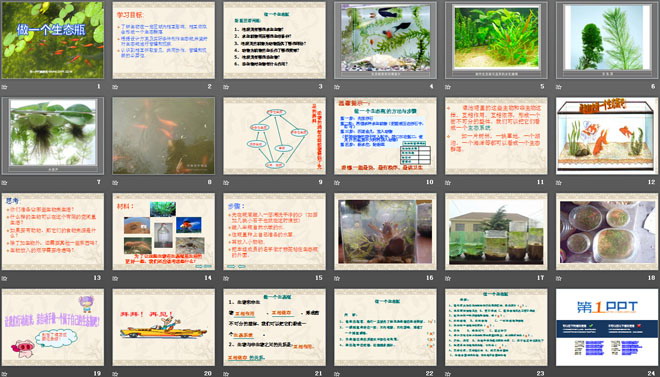Screen dimensions: 660x377
Task: Click the transition star icon under slide 4
Action: point(337,87)
